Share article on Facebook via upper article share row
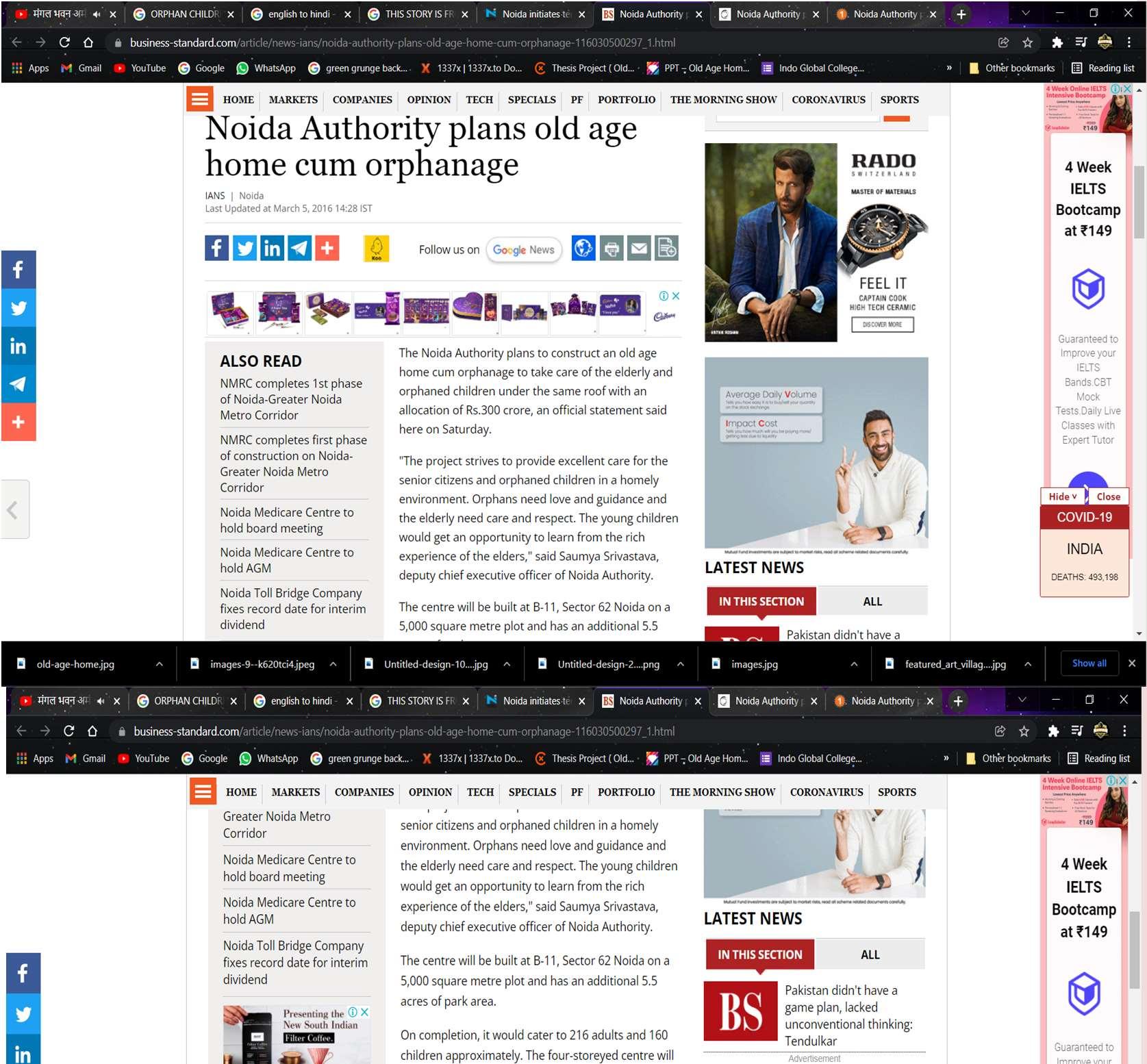1147x1064 pixels. [x=216, y=248]
